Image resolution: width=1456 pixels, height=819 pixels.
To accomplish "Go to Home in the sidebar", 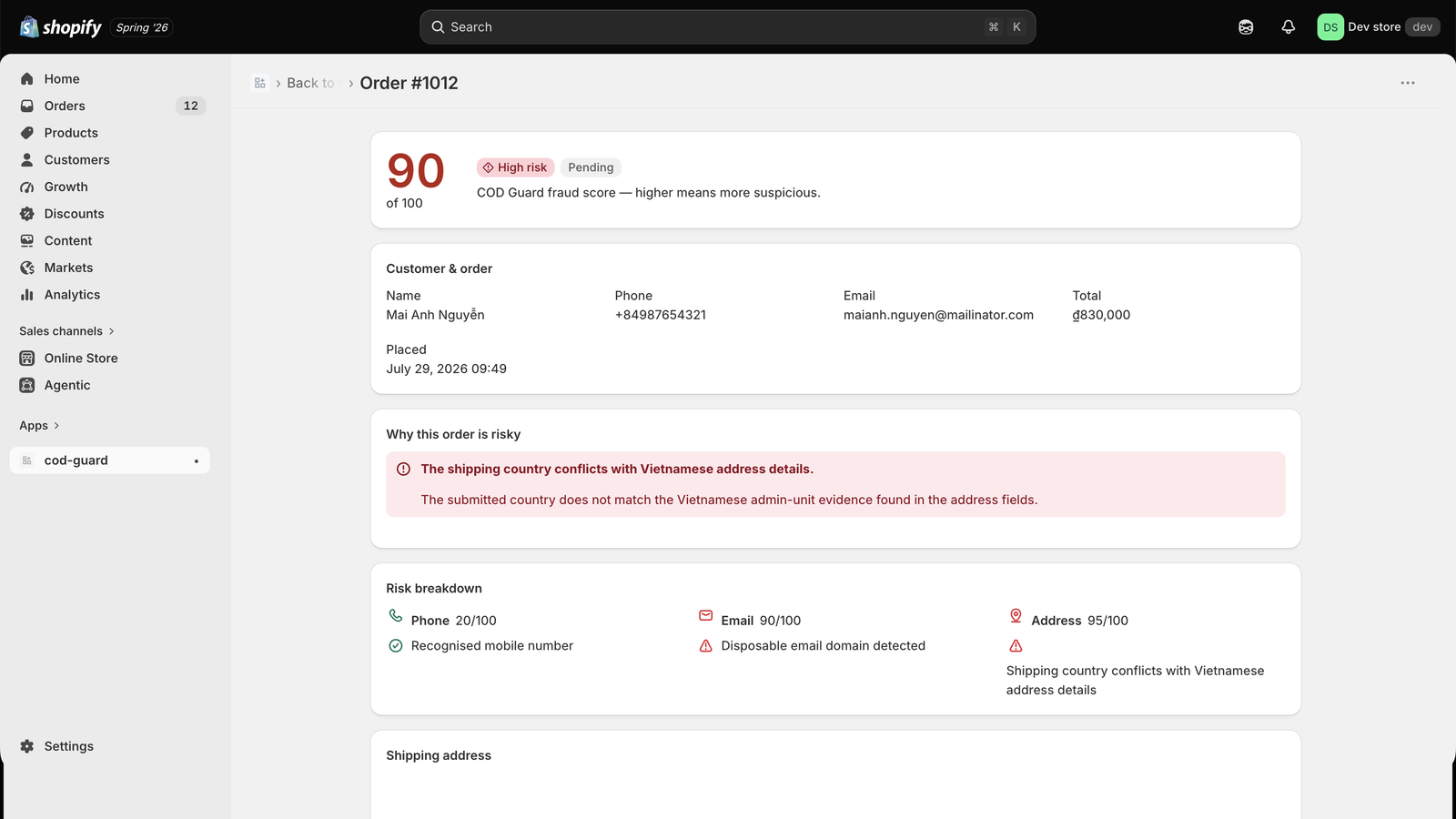I will pyautogui.click(x=110, y=79).
